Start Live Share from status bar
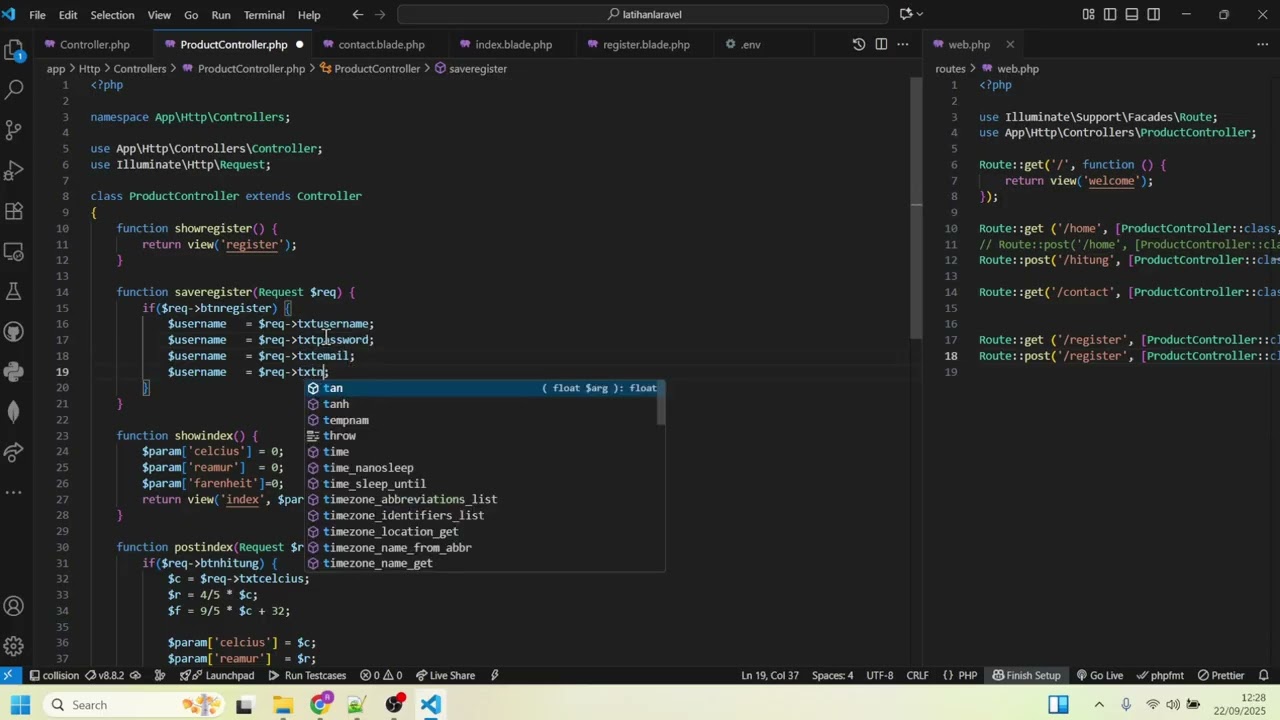This screenshot has height=720, width=1280. (x=444, y=675)
